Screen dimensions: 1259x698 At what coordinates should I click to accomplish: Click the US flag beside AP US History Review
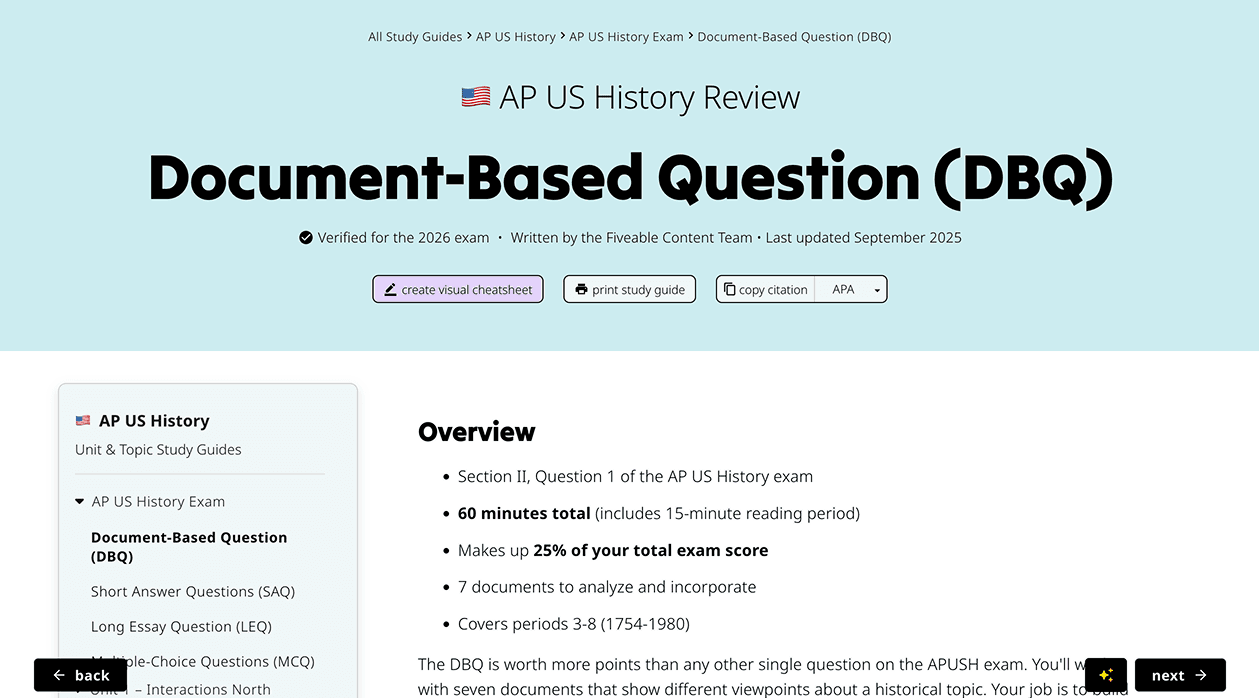click(x=476, y=97)
